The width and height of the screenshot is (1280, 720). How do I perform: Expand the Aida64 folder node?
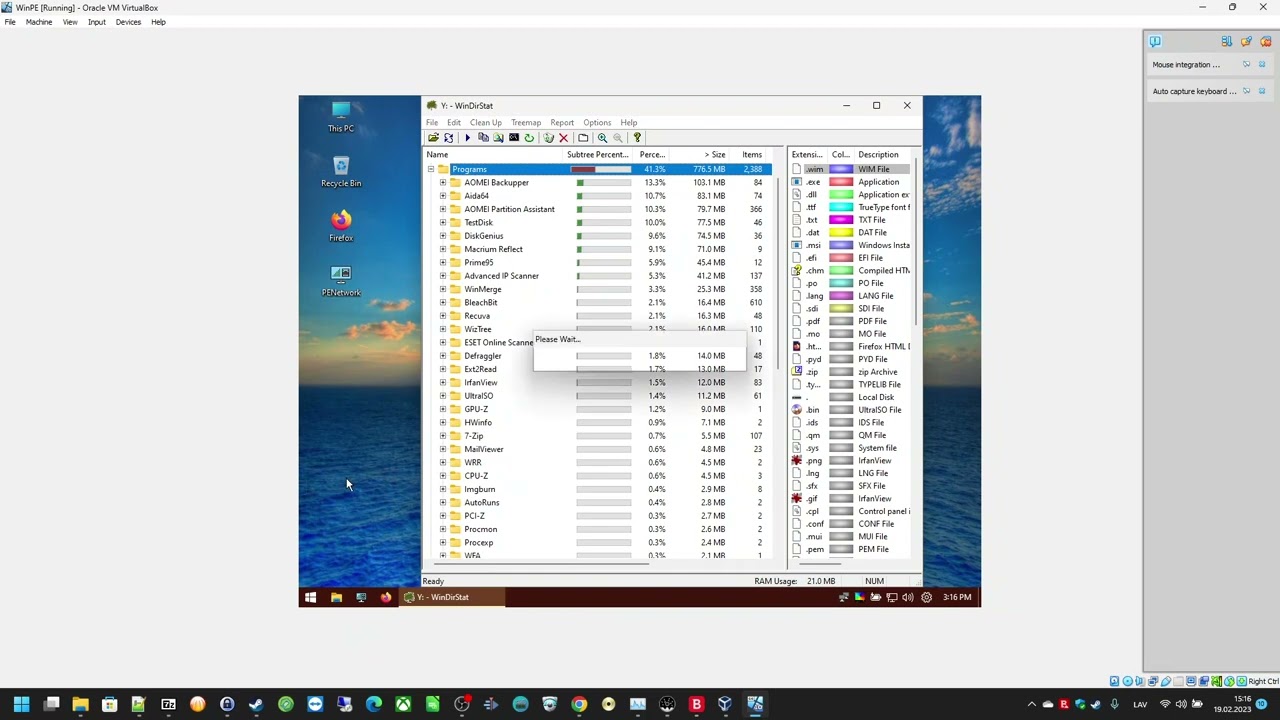443,196
